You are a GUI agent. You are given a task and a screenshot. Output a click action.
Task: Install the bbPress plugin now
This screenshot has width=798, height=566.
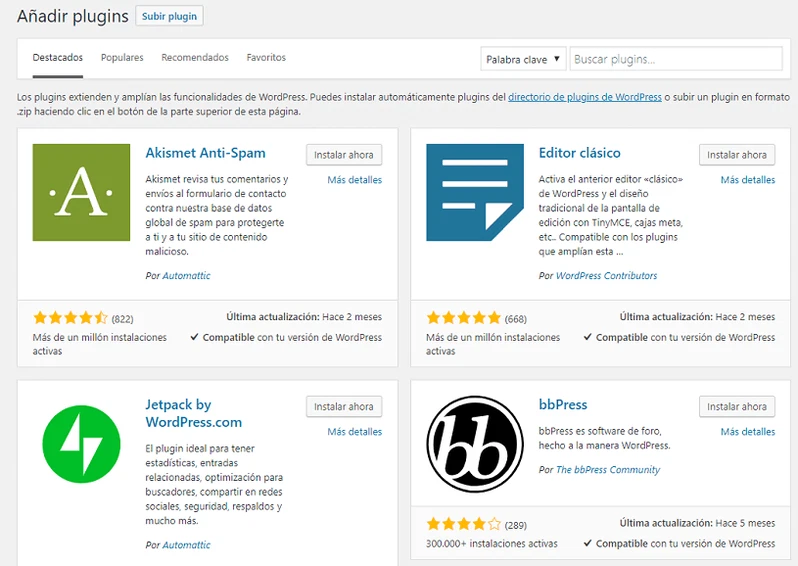click(737, 407)
